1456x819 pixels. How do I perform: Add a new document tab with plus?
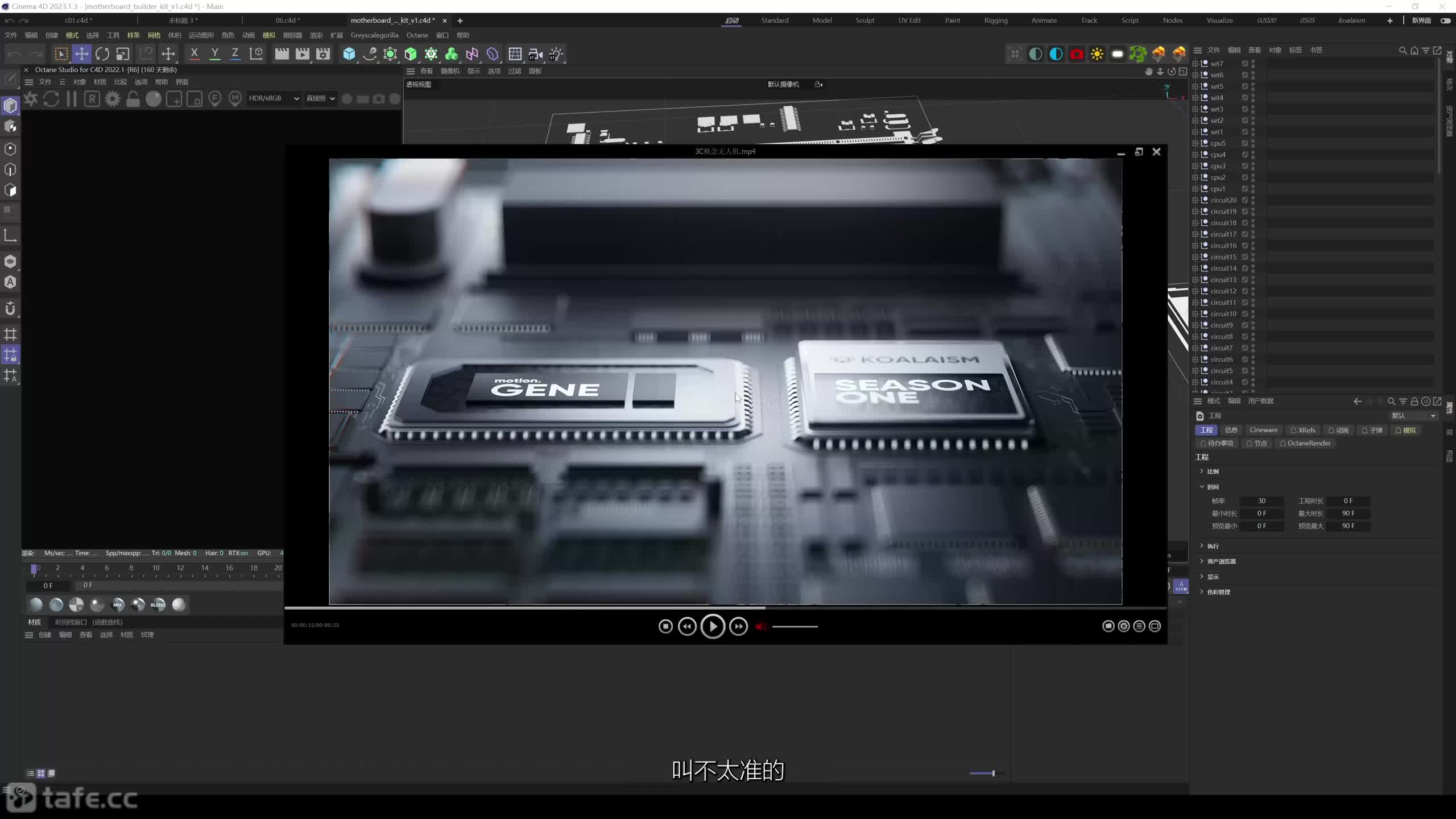(x=460, y=20)
